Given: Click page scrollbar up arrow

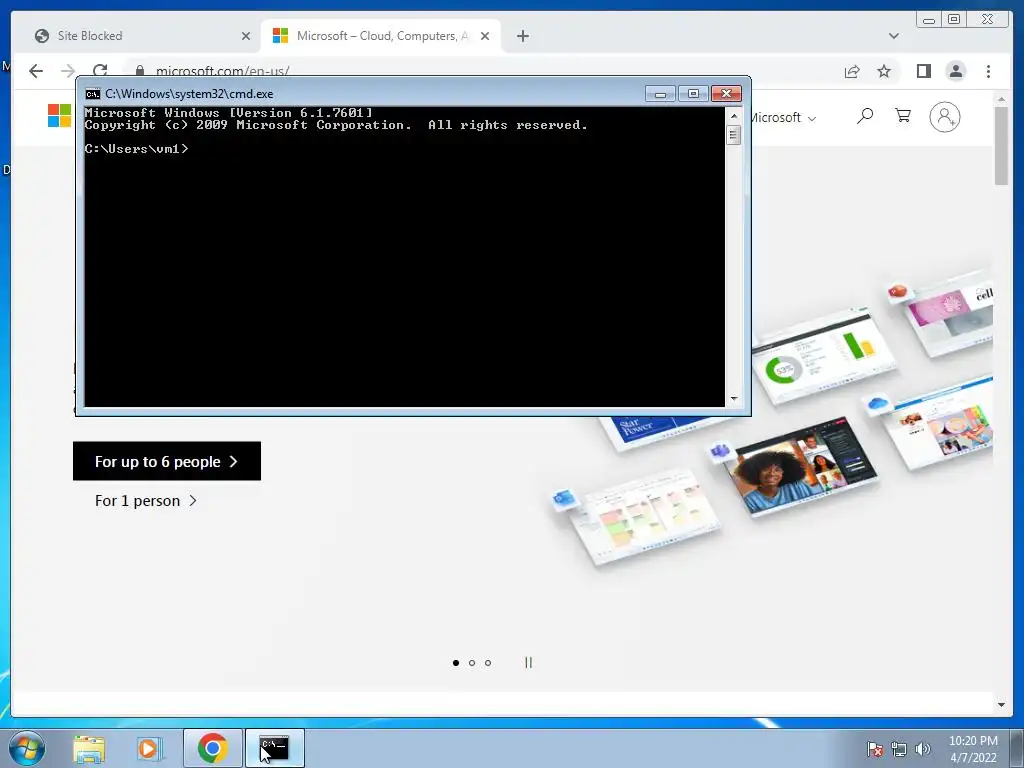Looking at the screenshot, I should (x=1001, y=99).
